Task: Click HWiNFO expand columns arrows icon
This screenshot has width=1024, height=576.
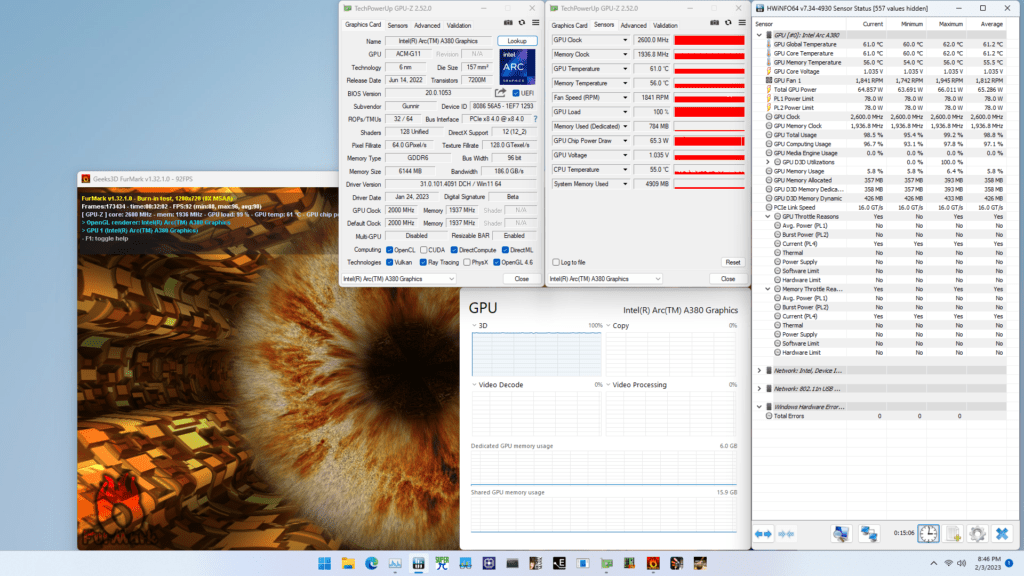Action: click(763, 534)
